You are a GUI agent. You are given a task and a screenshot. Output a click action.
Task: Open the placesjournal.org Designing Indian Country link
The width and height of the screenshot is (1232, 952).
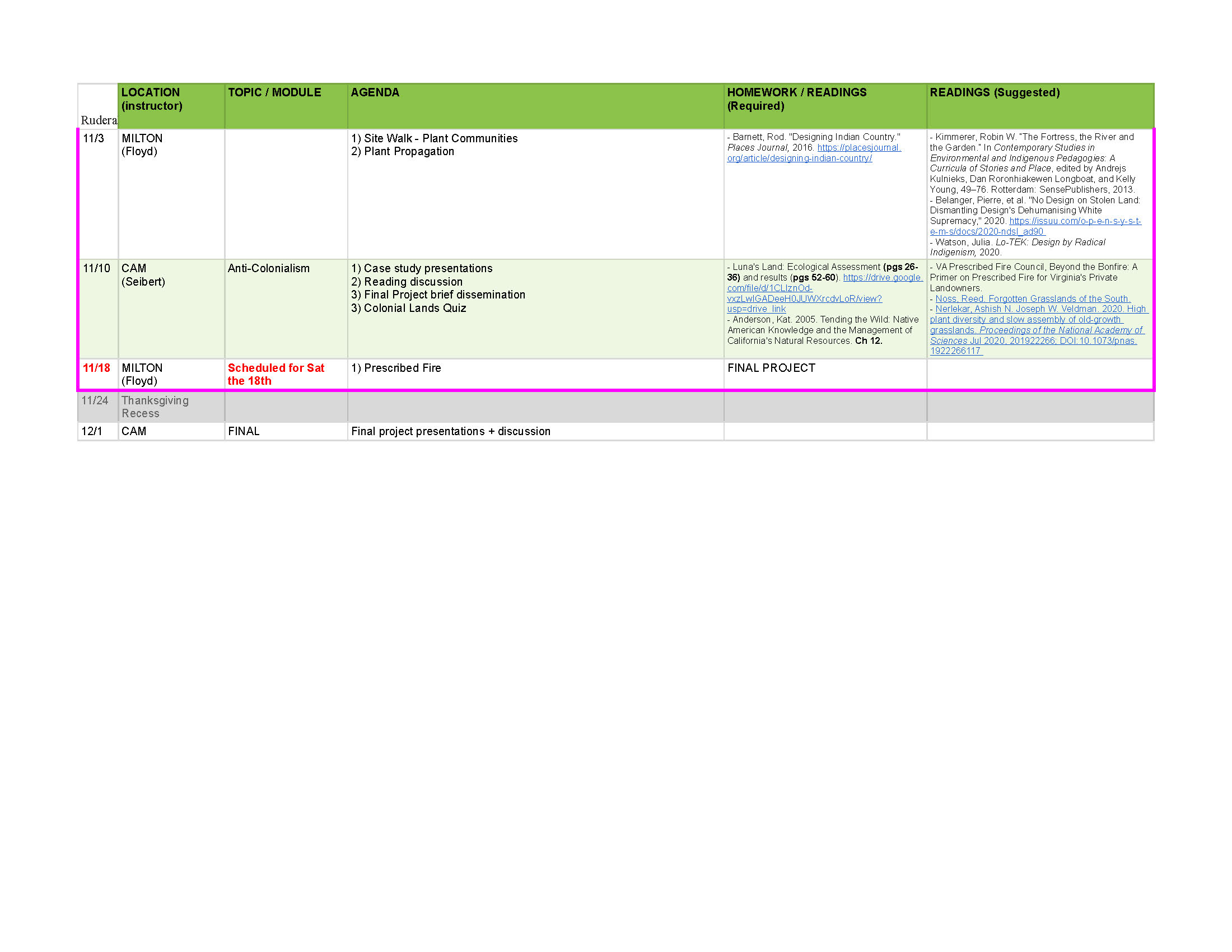858,148
